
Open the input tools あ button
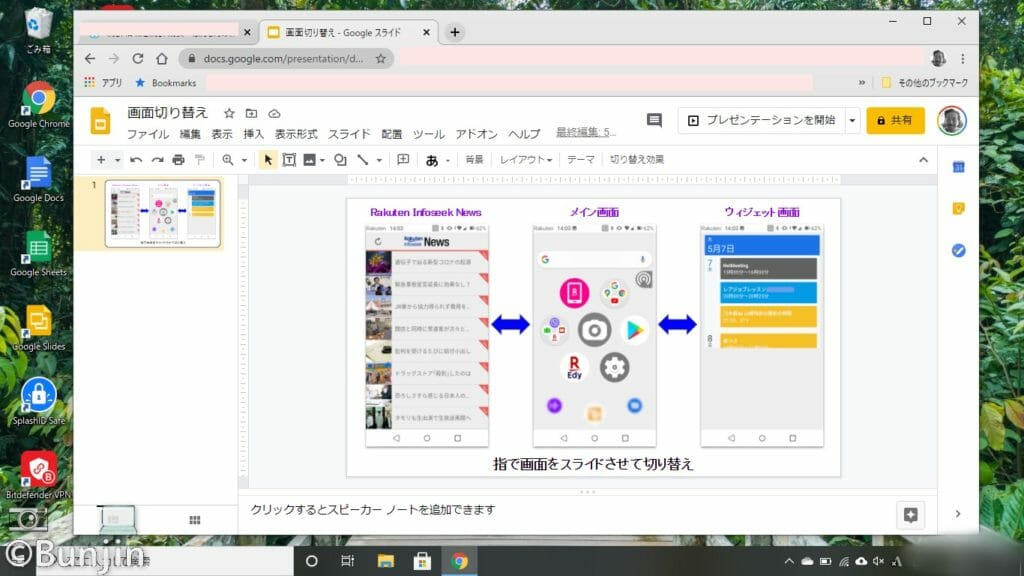[x=432, y=160]
